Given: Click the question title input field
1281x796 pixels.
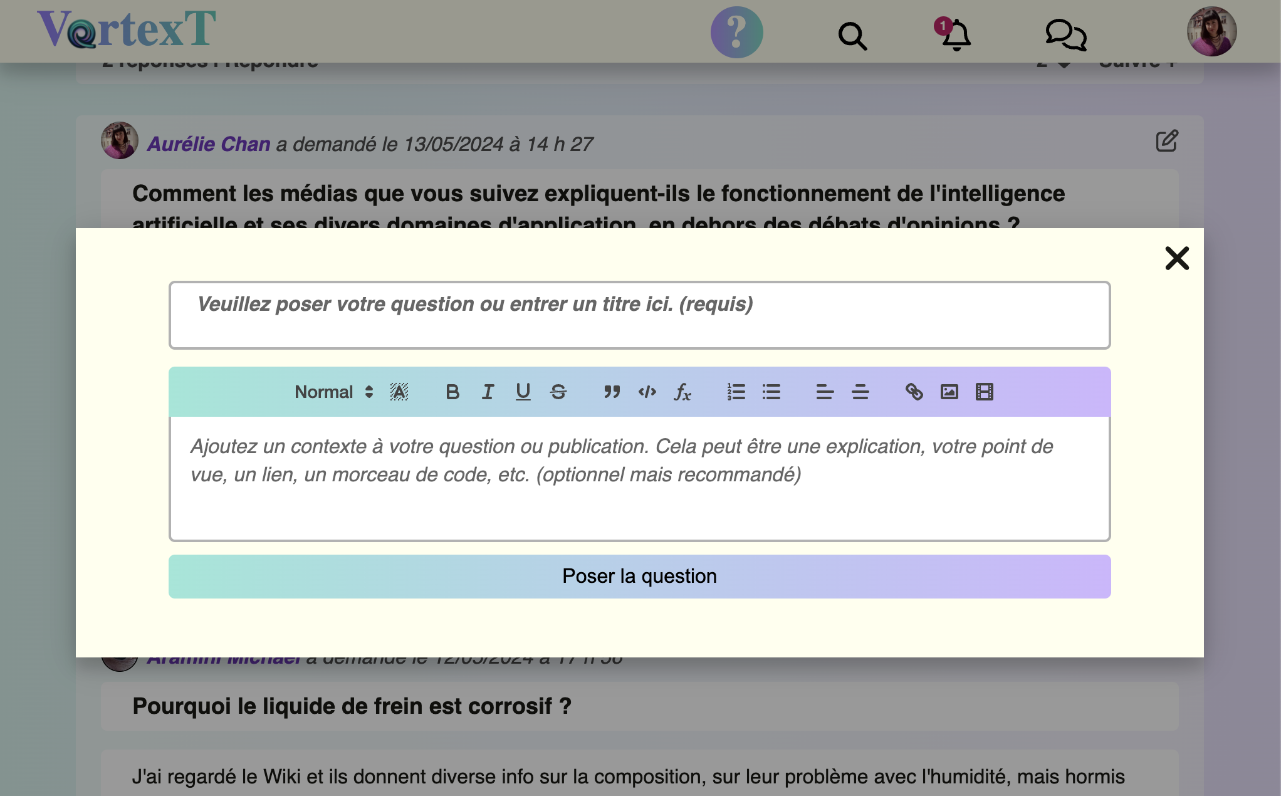Looking at the screenshot, I should pyautogui.click(x=639, y=315).
